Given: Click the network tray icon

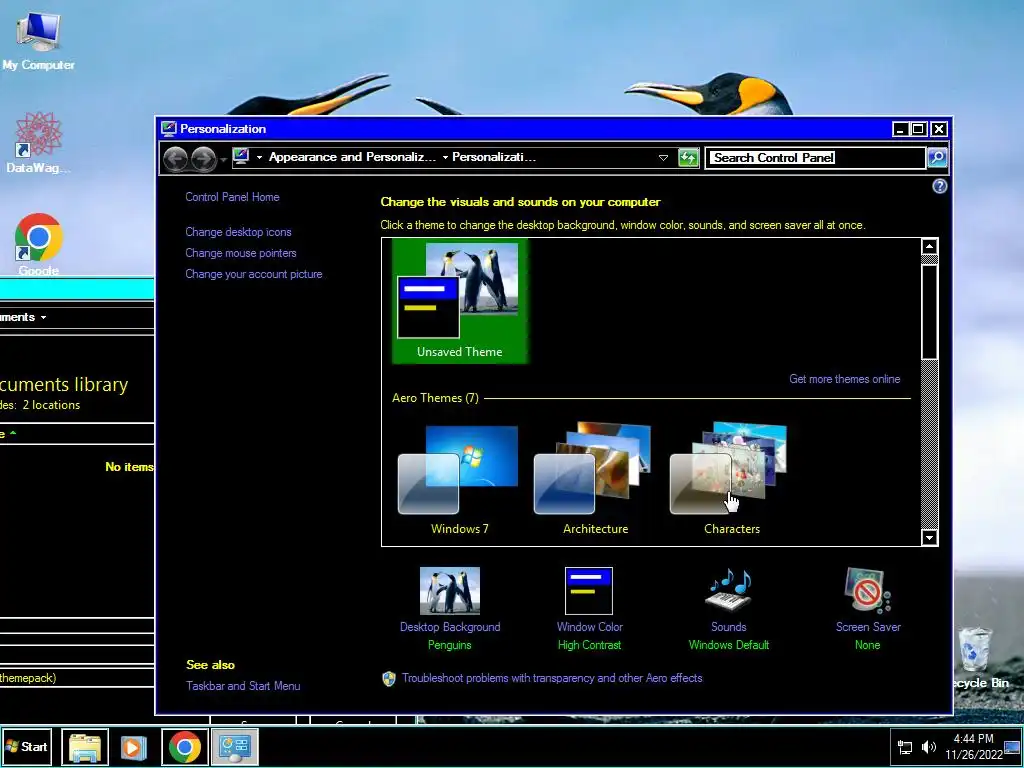Looking at the screenshot, I should (x=905, y=747).
